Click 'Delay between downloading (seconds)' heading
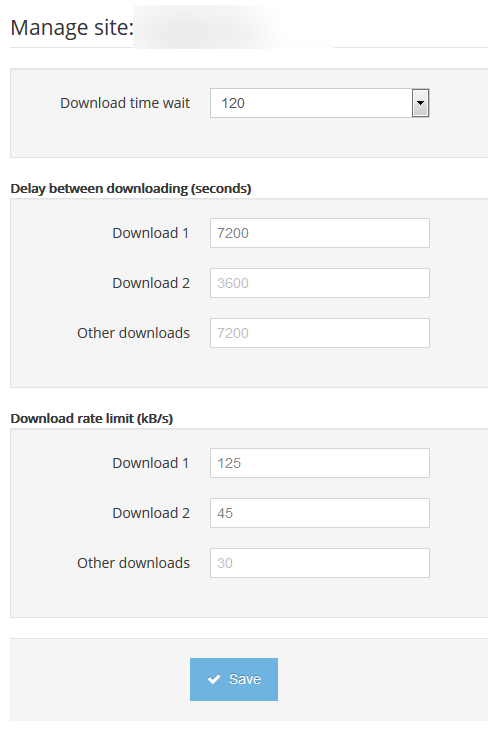The height and width of the screenshot is (731, 488). pos(131,188)
